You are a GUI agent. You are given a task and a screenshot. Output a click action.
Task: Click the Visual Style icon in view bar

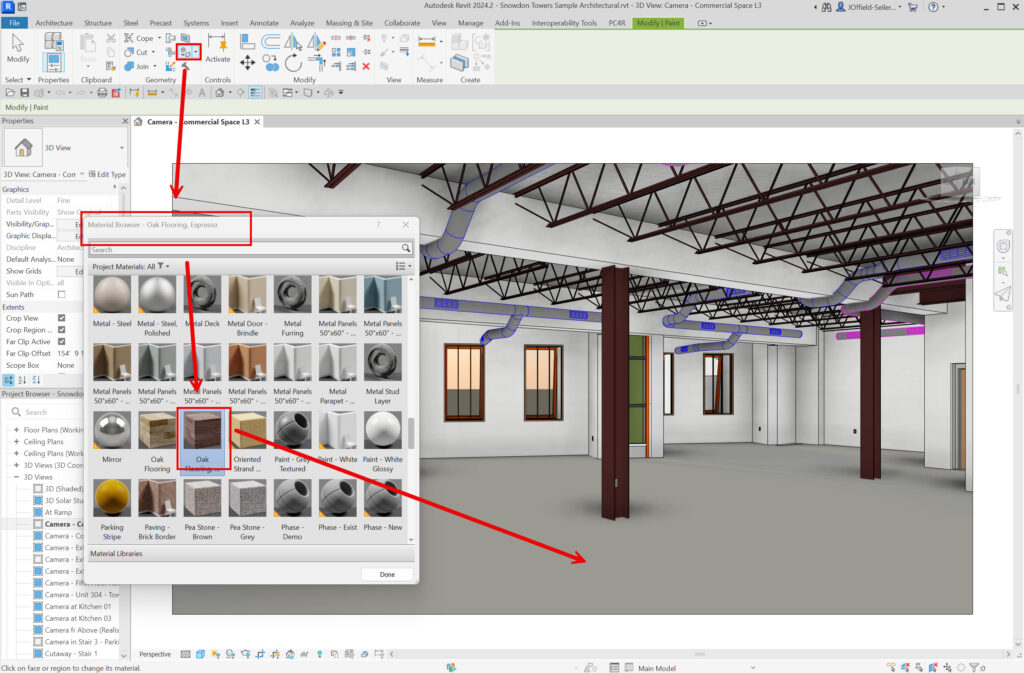pos(200,653)
